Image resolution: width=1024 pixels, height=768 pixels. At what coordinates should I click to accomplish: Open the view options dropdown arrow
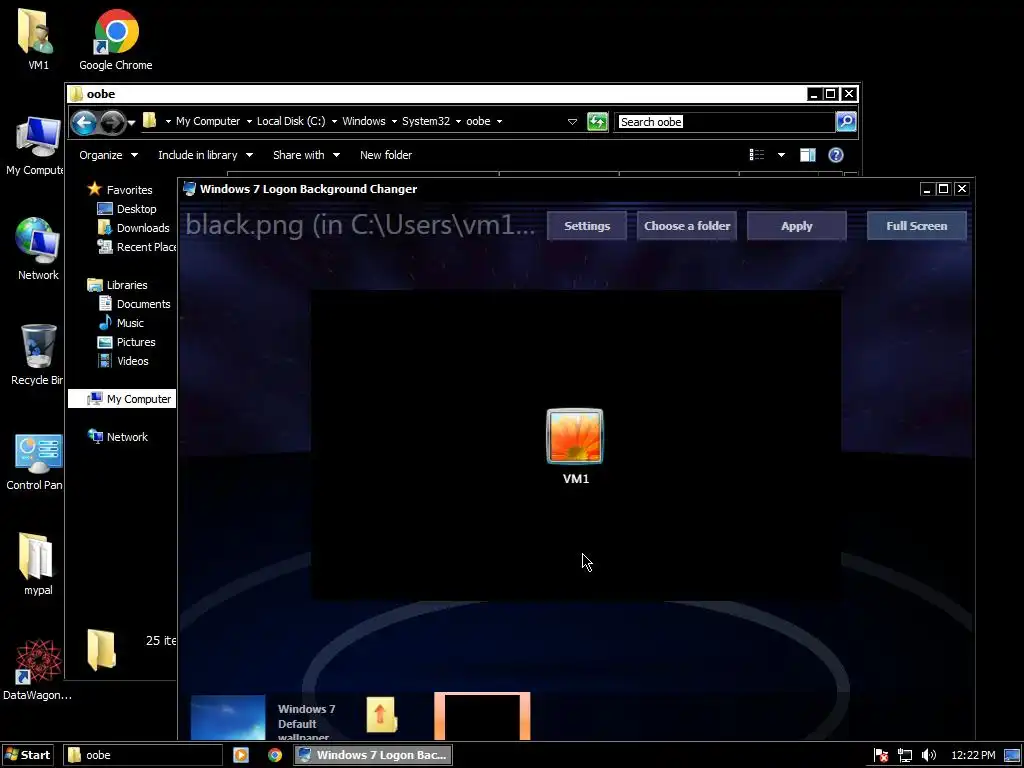(x=781, y=155)
